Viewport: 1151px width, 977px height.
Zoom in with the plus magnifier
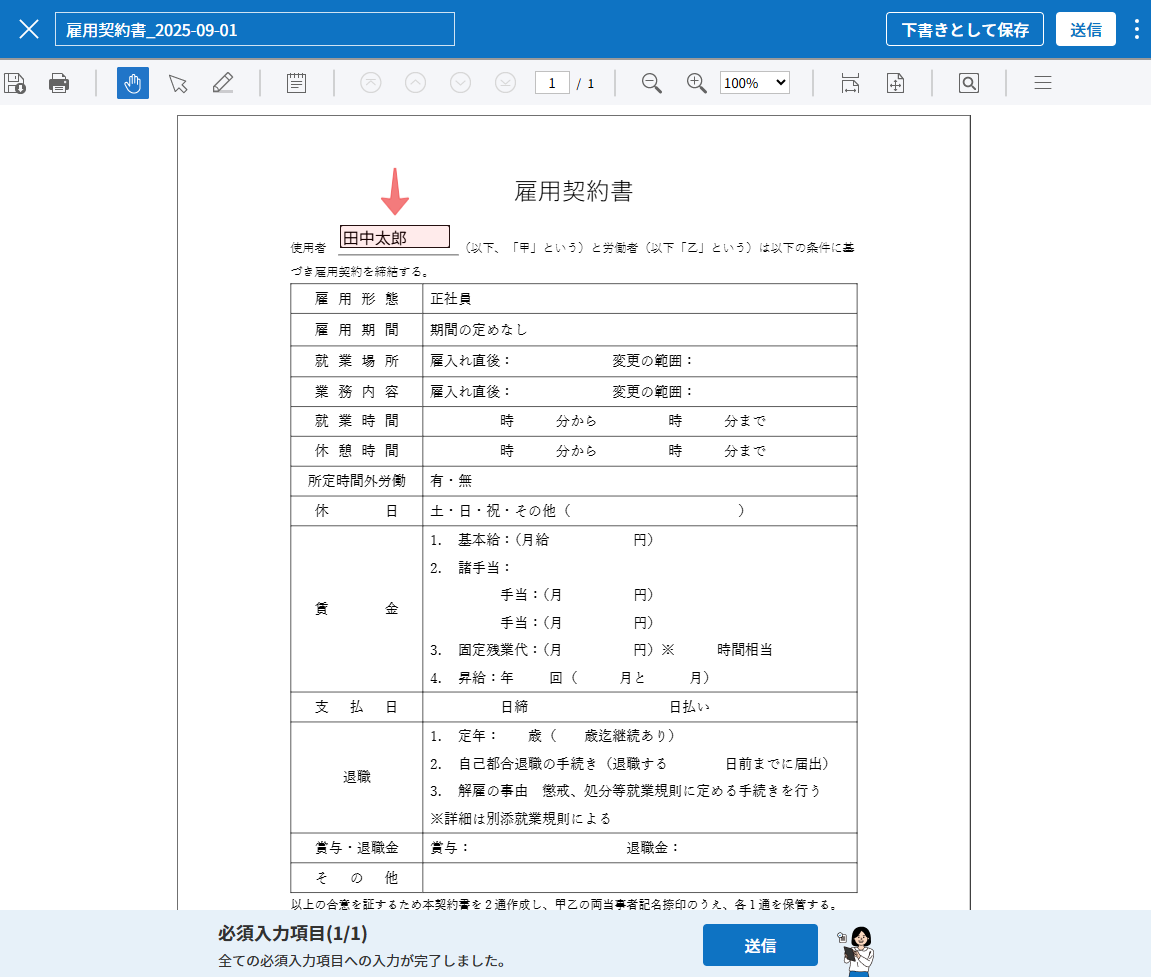[697, 83]
